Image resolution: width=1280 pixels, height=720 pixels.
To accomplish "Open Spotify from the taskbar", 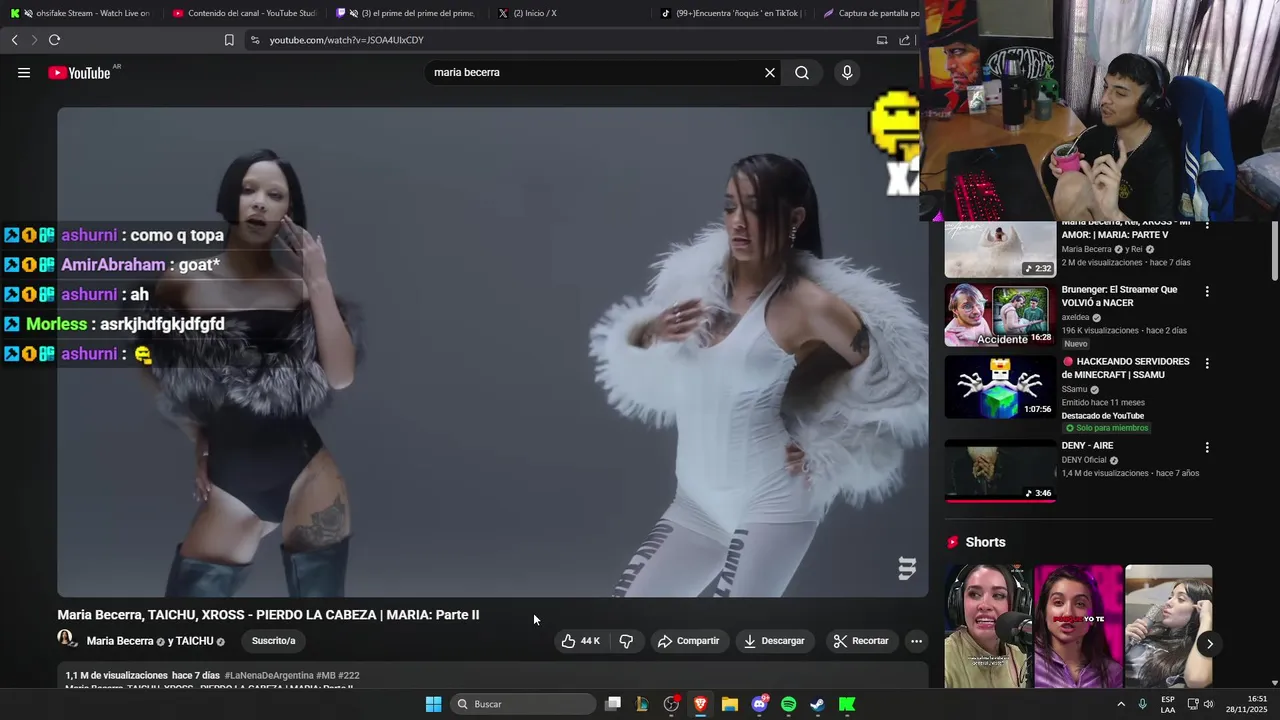I will (x=788, y=704).
